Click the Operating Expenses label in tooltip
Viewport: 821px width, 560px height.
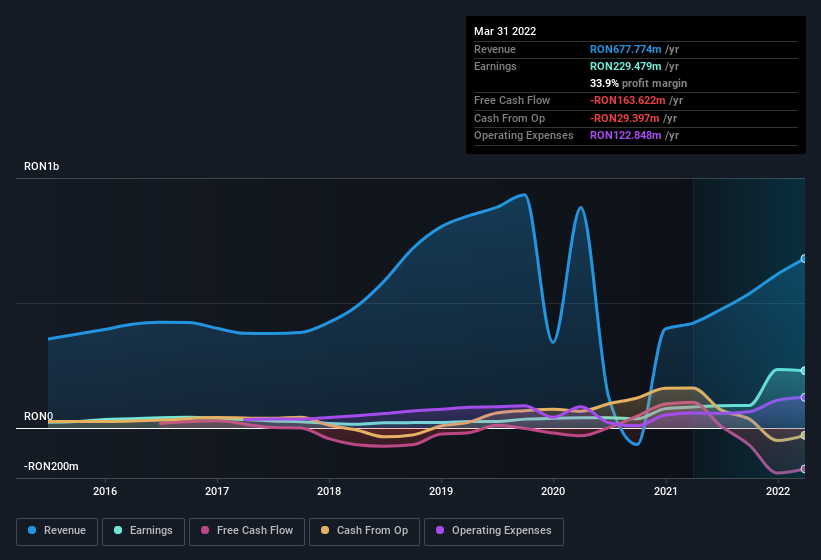(523, 136)
